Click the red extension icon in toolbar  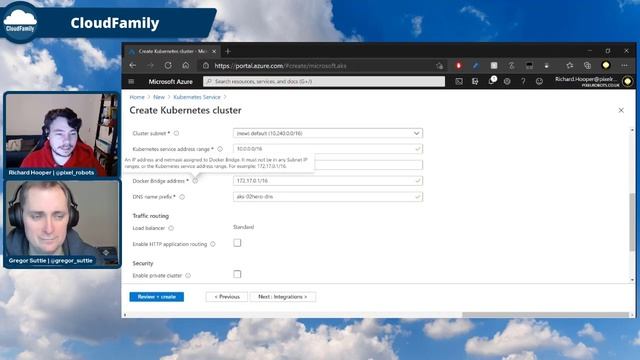(x=458, y=65)
